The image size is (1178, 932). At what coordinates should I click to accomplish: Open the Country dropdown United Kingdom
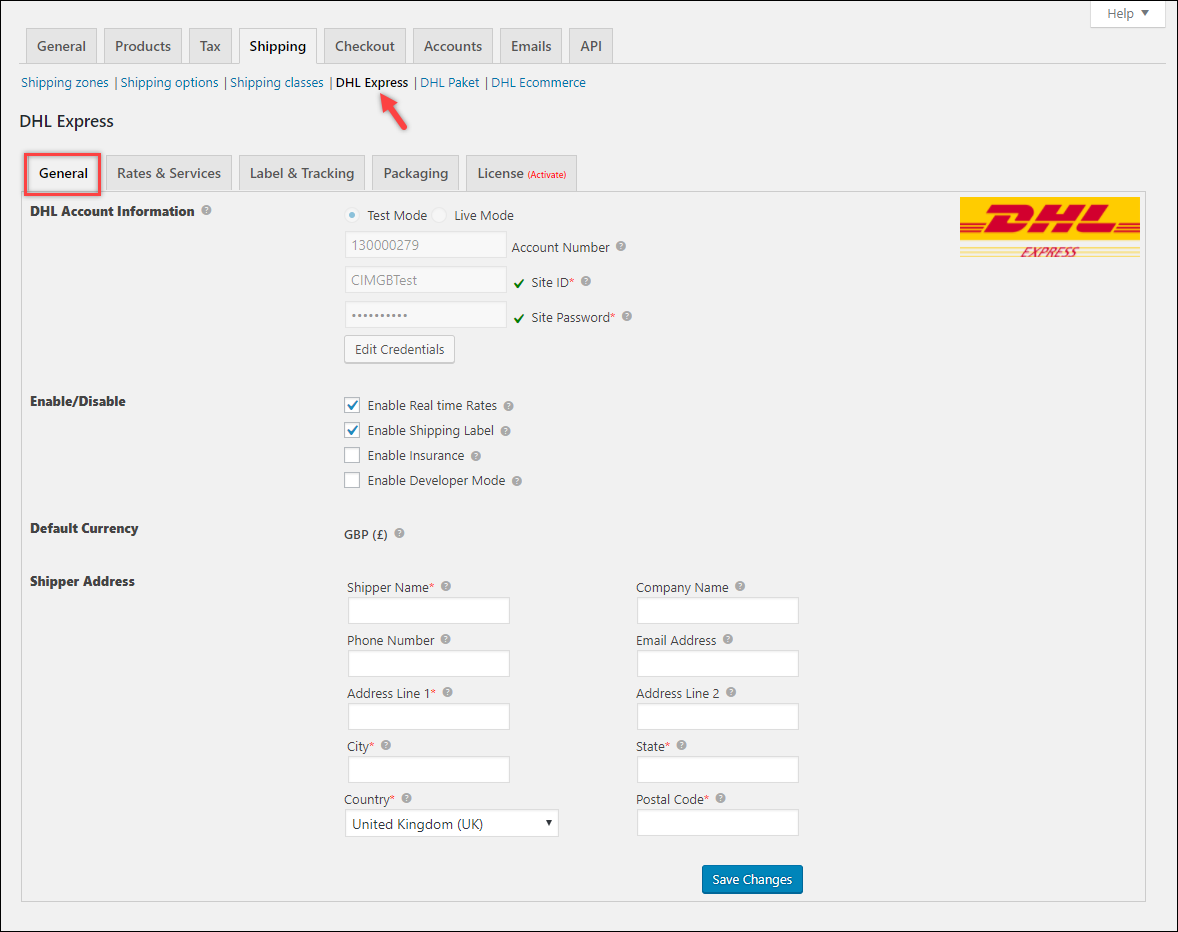(x=452, y=824)
